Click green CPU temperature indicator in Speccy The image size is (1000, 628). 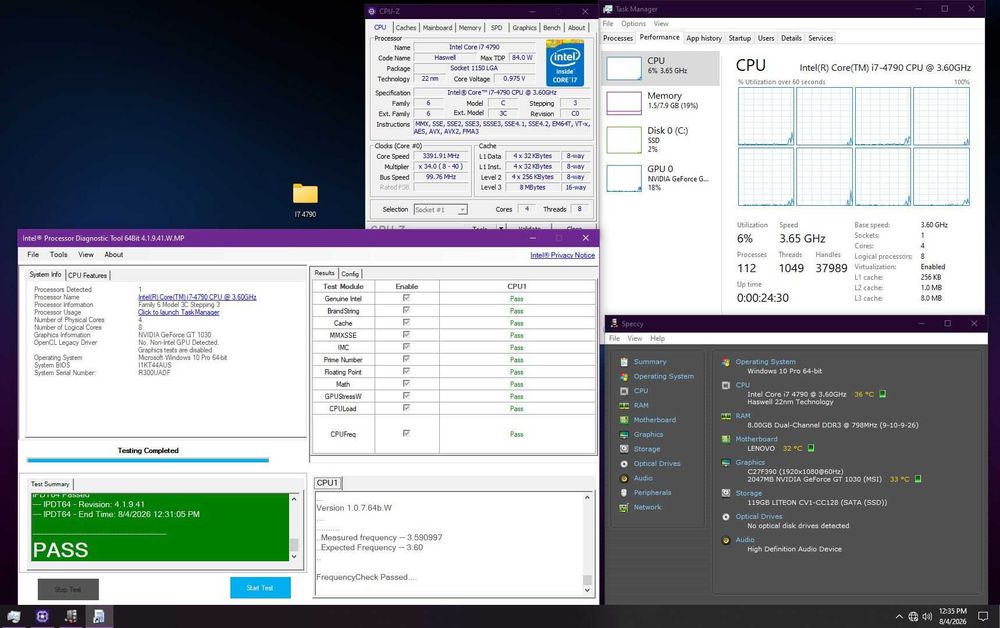click(883, 394)
